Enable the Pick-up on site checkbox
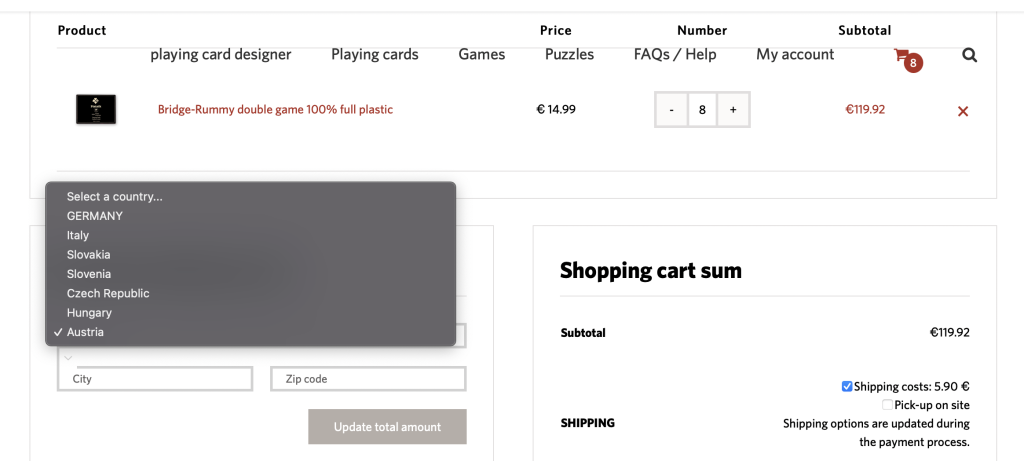Screen dimensions: 1024x461 click(888, 405)
